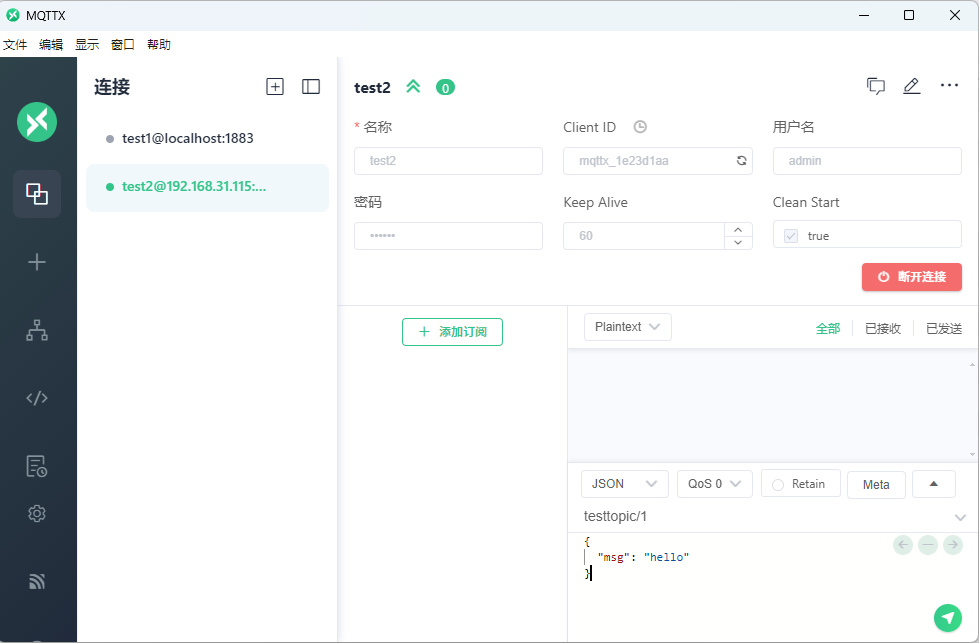
Task: Toggle the Retain radio option
Action: point(778,484)
